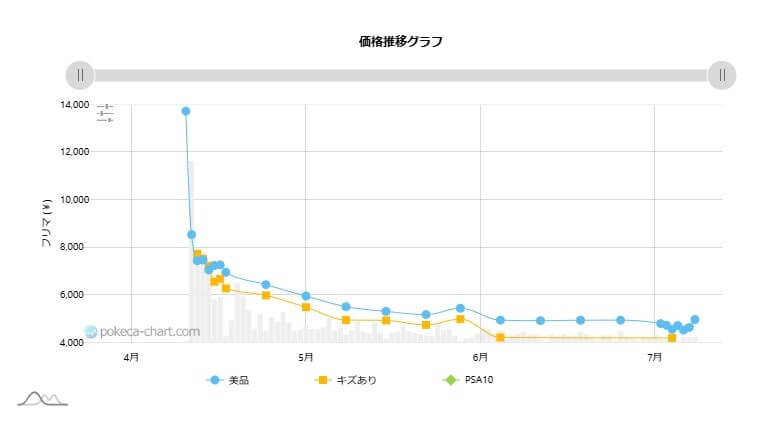Toggle the 美品 series in legend
784x429 pixels.
coord(238,380)
